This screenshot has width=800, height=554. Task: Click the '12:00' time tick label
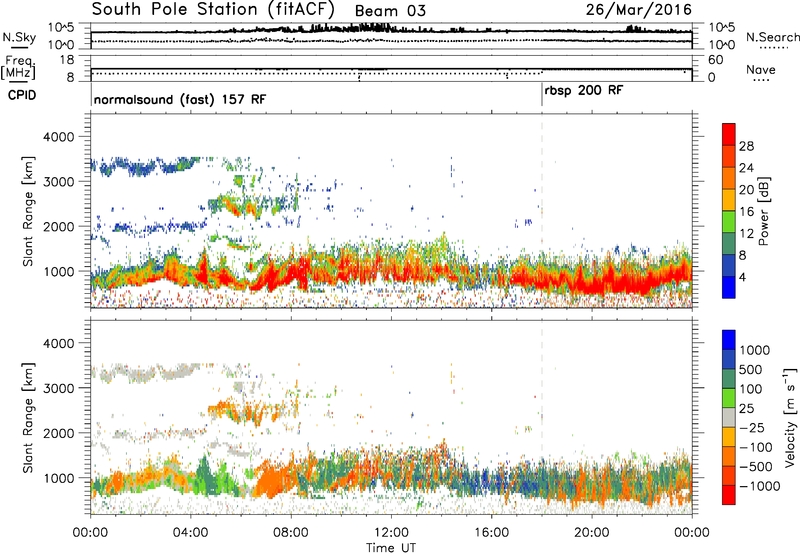click(x=391, y=533)
